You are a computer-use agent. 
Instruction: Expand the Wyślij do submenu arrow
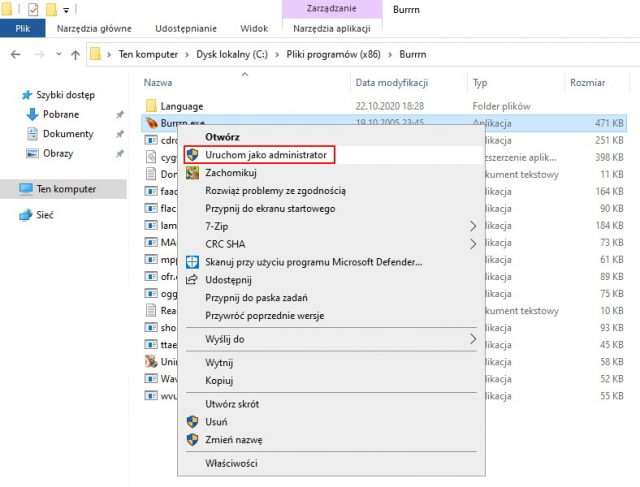[x=473, y=339]
